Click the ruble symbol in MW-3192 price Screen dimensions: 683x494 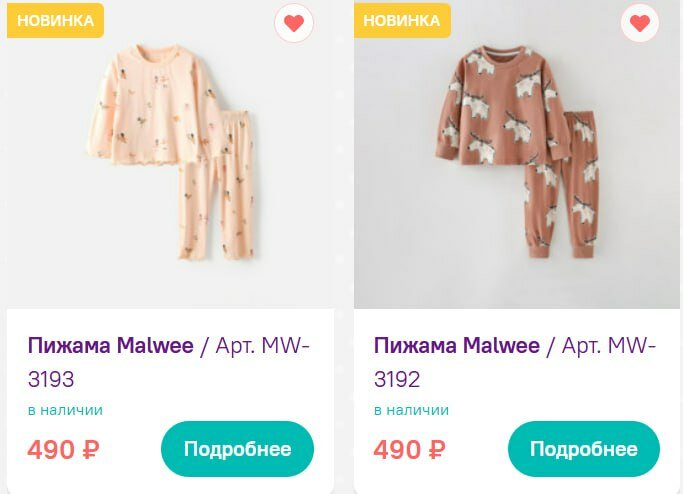click(436, 450)
